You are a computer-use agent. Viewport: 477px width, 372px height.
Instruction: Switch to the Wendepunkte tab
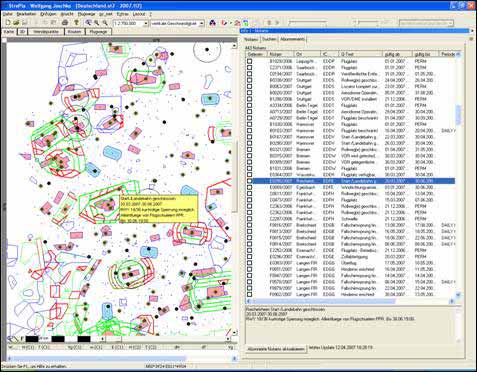pos(46,32)
